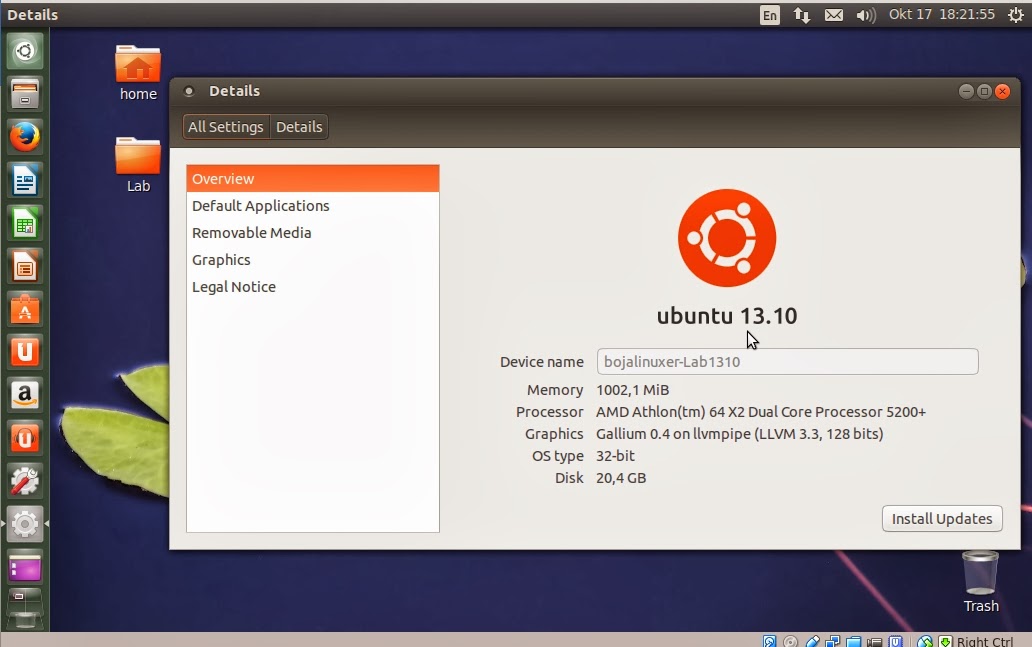Open the messaging envelope icon in top panel
Image resolution: width=1032 pixels, height=647 pixels.
click(834, 14)
